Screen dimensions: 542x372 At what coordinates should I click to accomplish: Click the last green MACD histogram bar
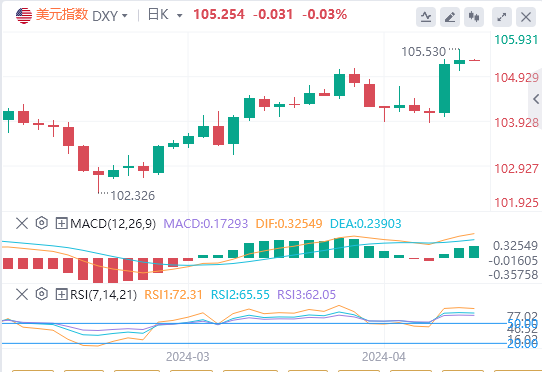(x=474, y=252)
